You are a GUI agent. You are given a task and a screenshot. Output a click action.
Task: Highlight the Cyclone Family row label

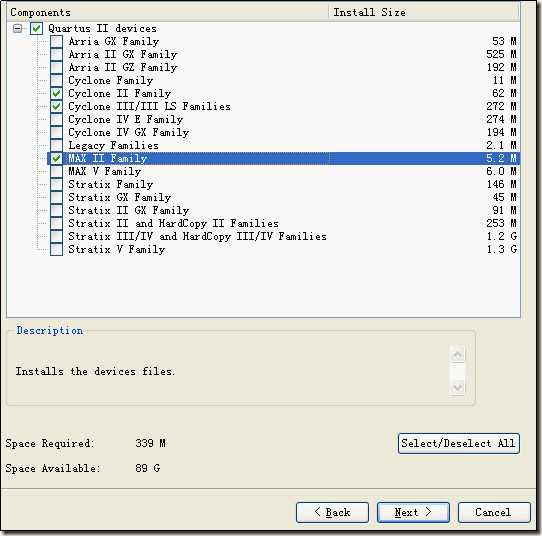(x=111, y=81)
